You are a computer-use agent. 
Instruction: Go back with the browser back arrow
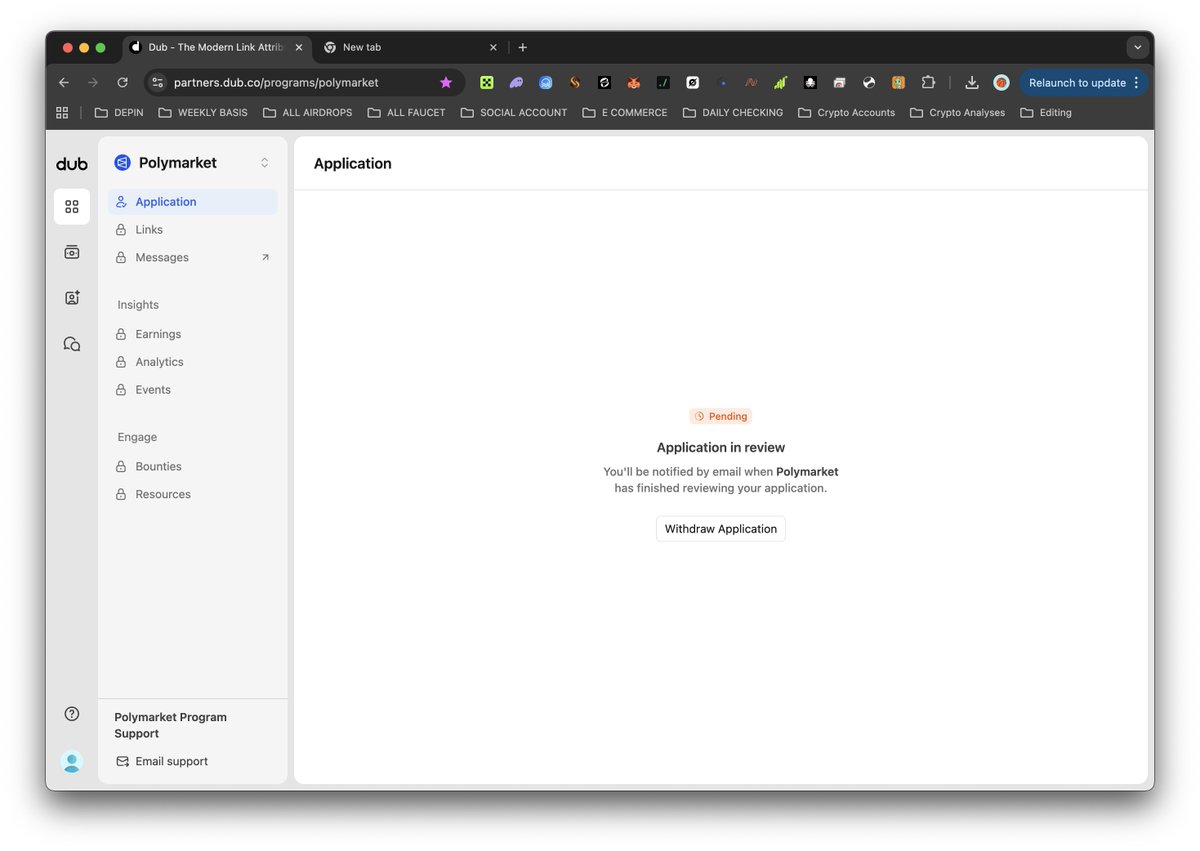(x=64, y=83)
